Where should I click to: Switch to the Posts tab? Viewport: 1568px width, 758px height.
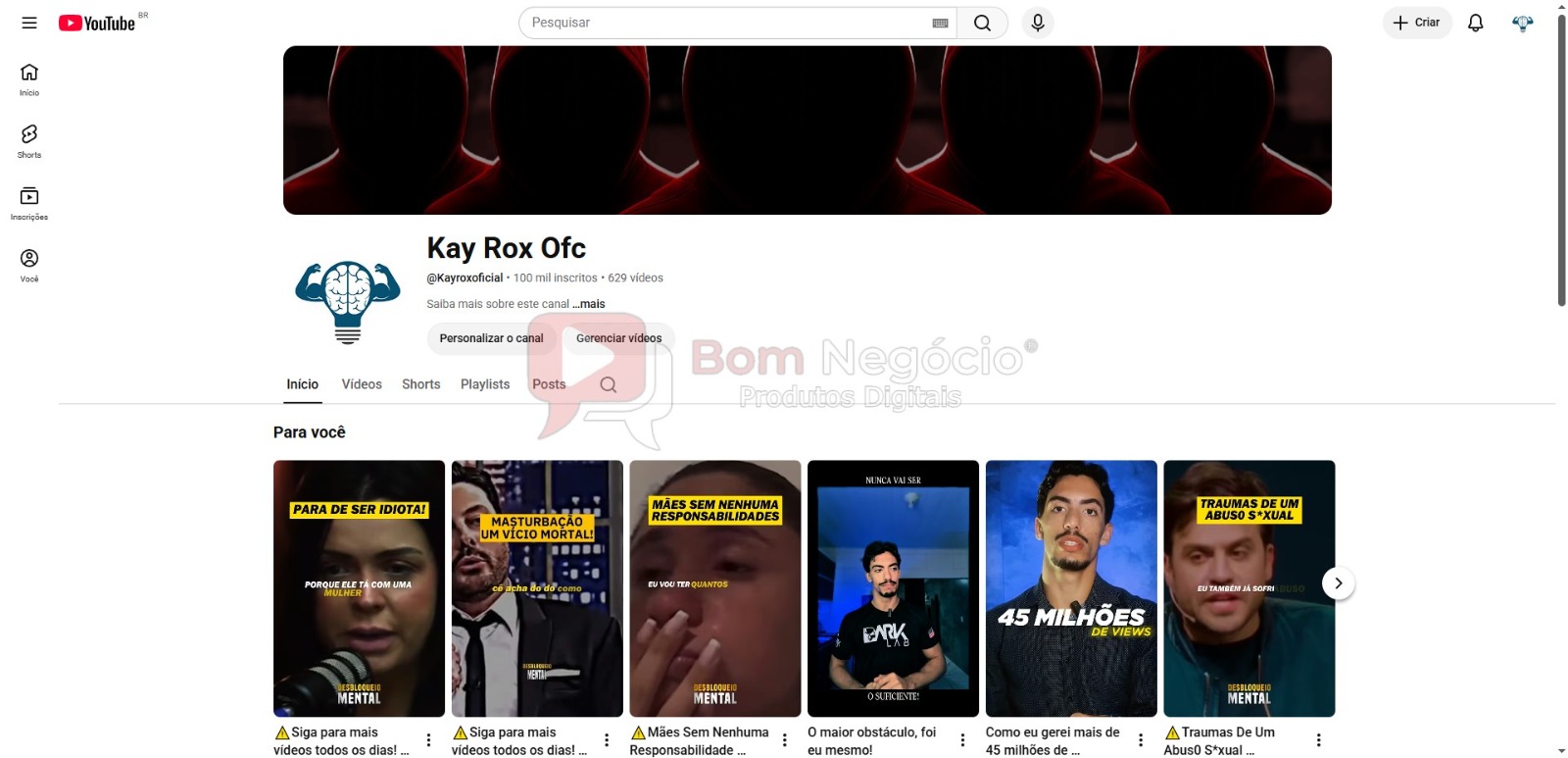[x=549, y=384]
